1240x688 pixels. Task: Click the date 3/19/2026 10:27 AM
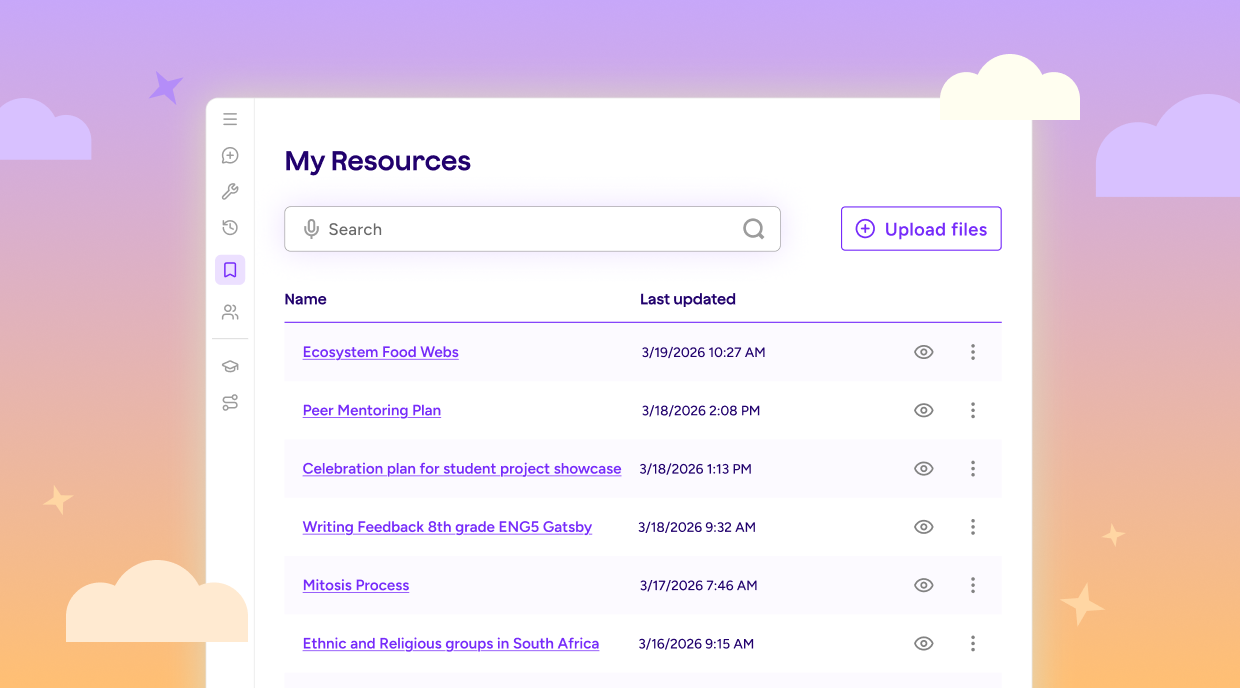704,352
